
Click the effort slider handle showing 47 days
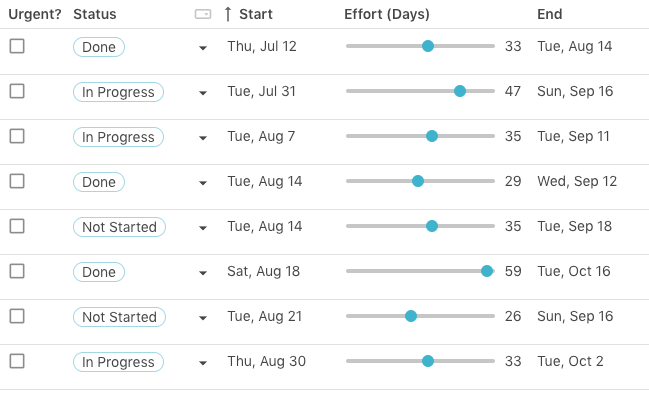point(460,91)
